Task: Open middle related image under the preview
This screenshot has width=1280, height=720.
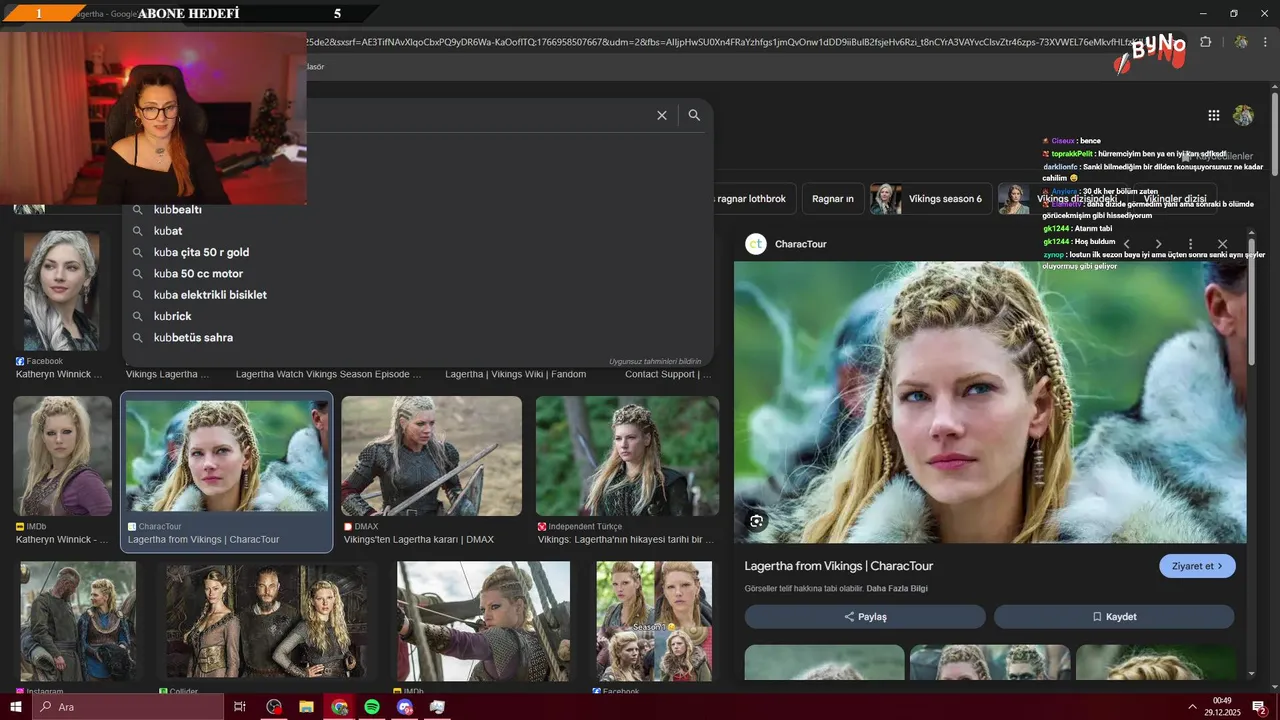Action: 990,661
